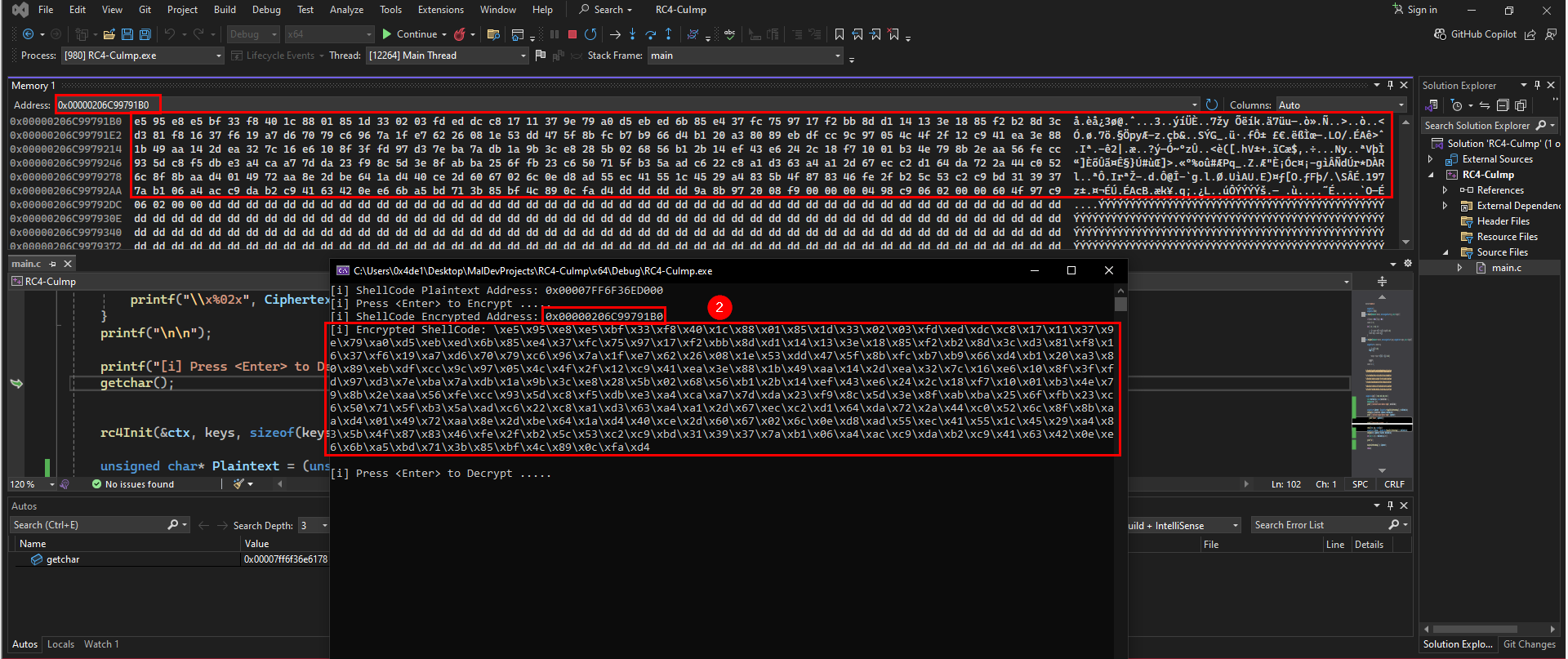Toggle the SPC whitespace indicator
1568x659 pixels.
click(x=1360, y=484)
